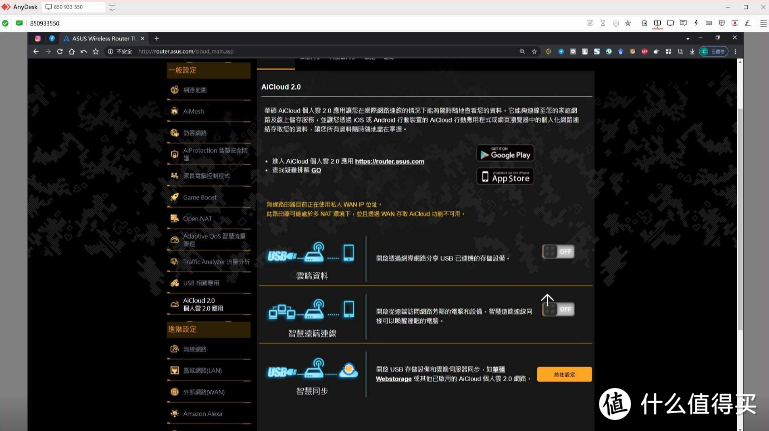Click the browser home icon
Image resolution: width=769 pixels, height=431 pixels.
tap(72, 51)
